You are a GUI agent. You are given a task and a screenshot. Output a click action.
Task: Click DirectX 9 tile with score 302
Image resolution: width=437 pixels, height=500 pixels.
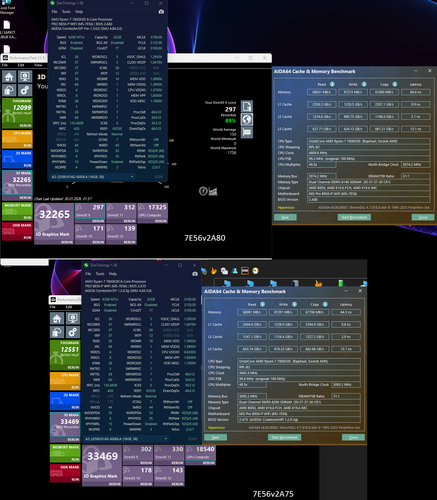[x=138, y=455]
